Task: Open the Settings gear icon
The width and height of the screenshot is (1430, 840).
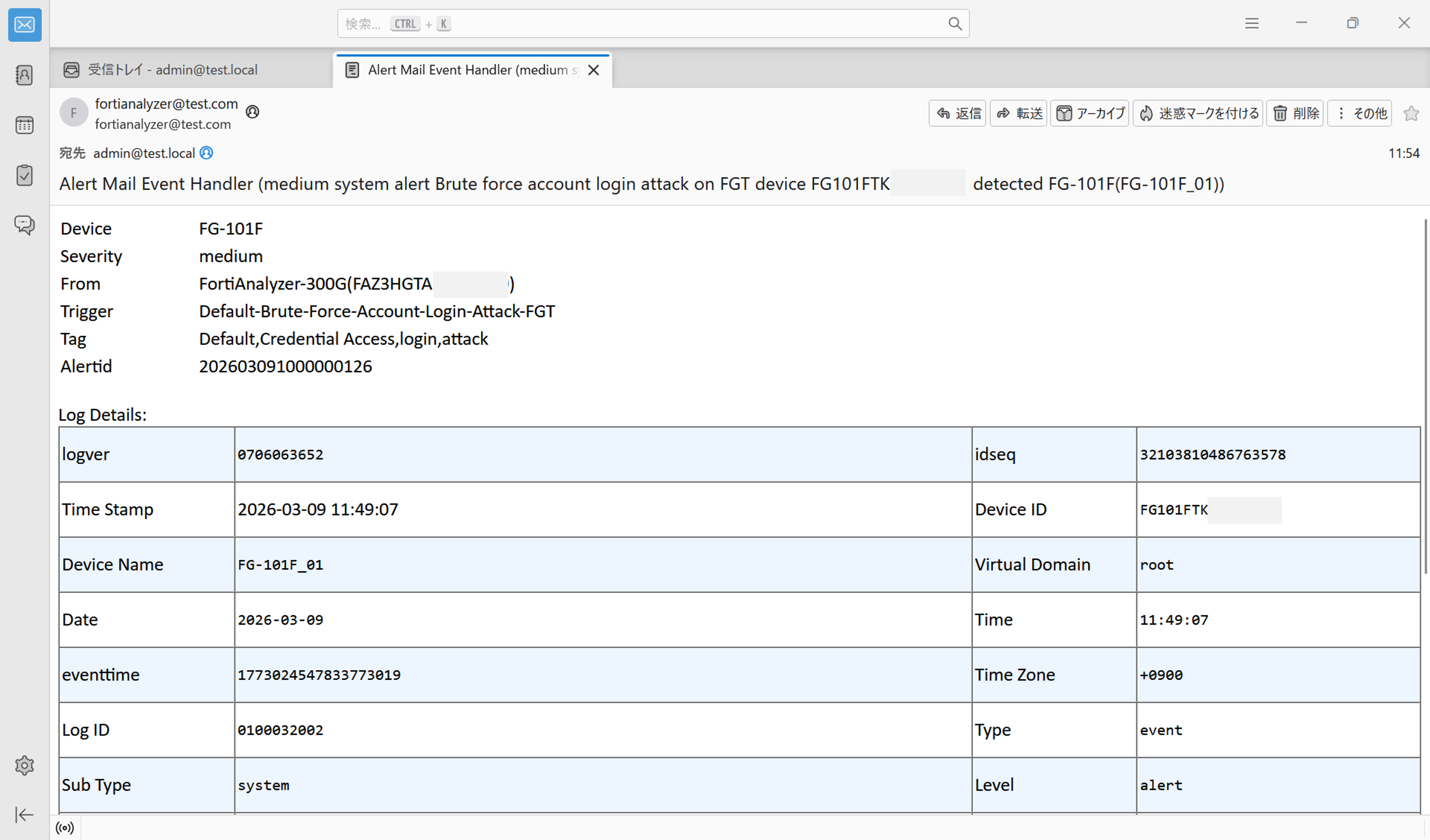Action: 24,765
